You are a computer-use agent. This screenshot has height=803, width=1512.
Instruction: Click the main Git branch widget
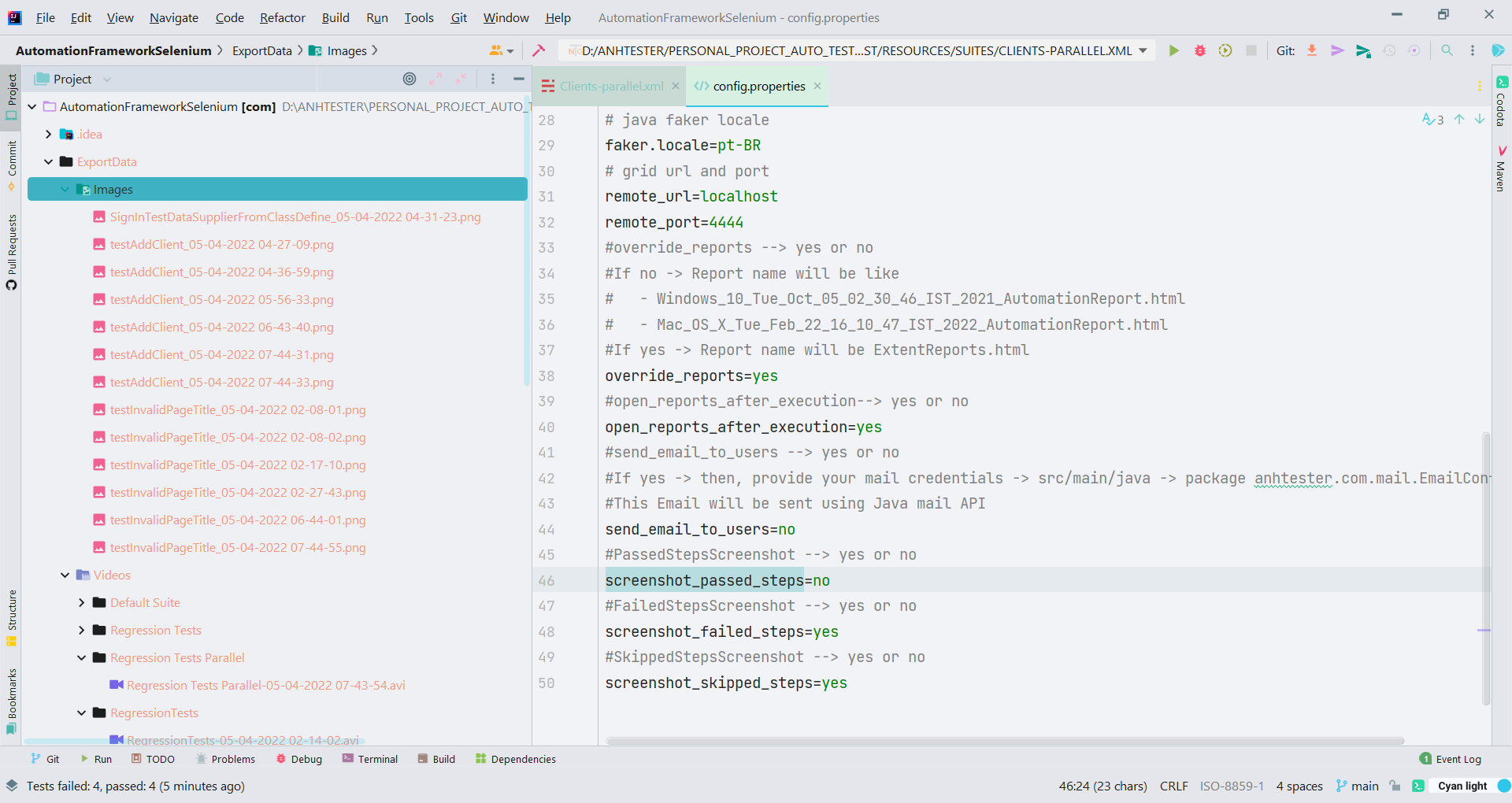pos(1358,786)
